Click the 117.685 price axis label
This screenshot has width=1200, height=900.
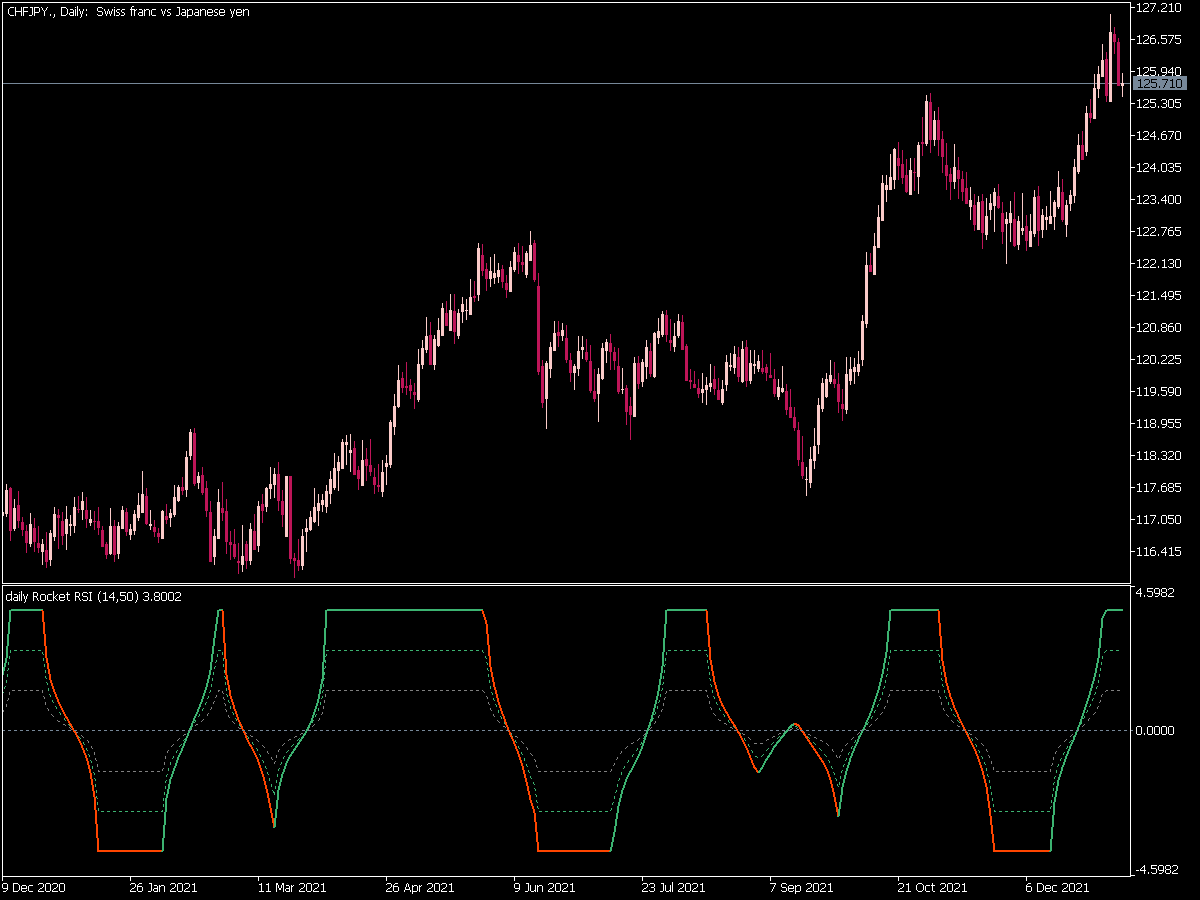pos(1160,488)
